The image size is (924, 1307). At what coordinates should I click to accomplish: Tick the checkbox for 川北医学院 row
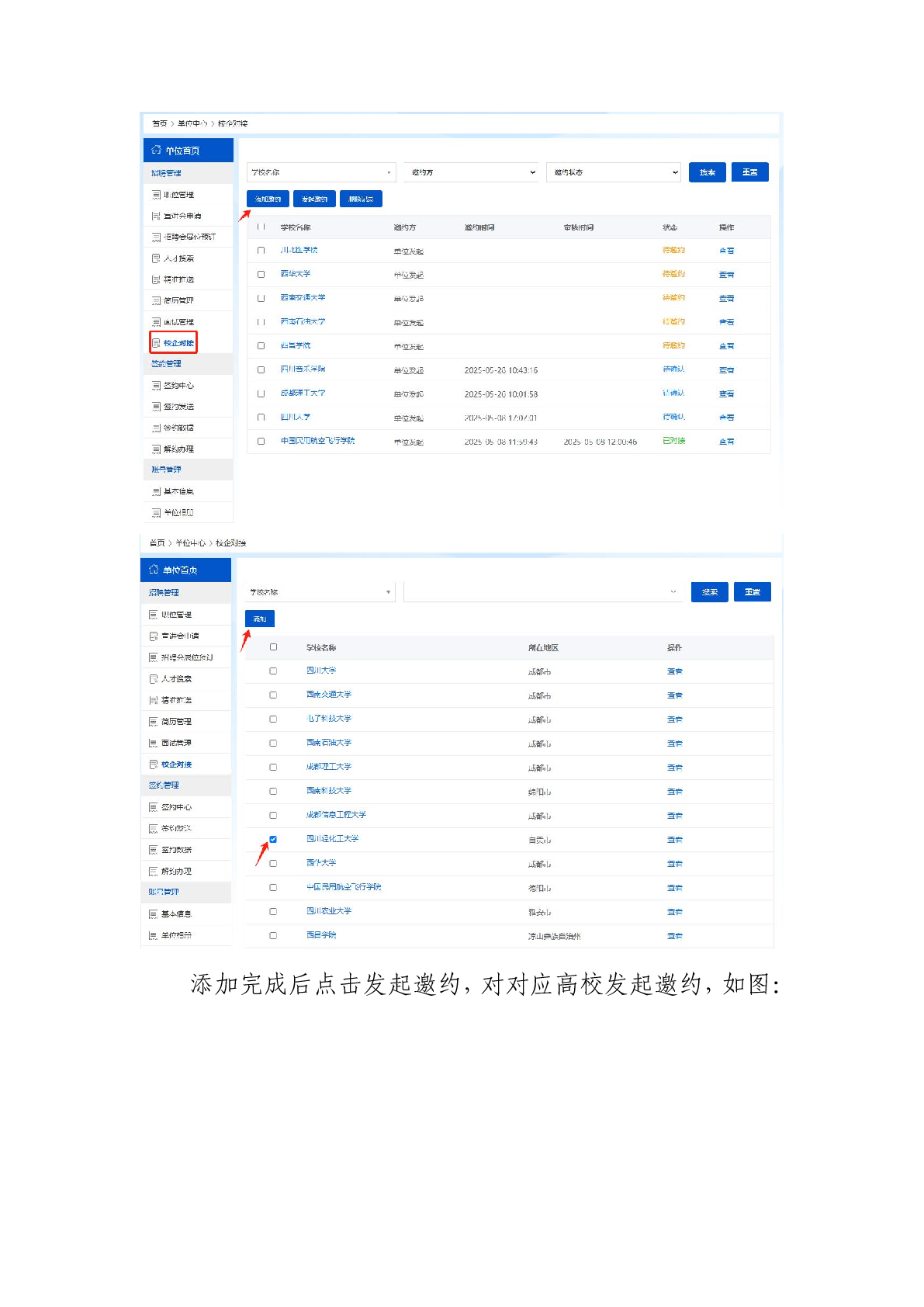[x=261, y=251]
